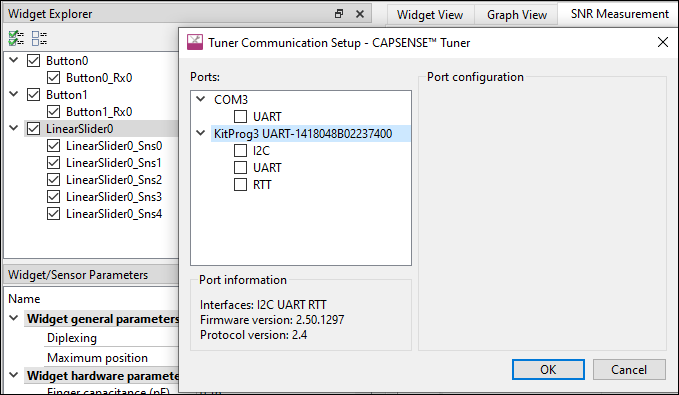The image size is (679, 395).
Task: Uncheck LinearSlider0_Sns1 checkbox
Action: pos(53,163)
